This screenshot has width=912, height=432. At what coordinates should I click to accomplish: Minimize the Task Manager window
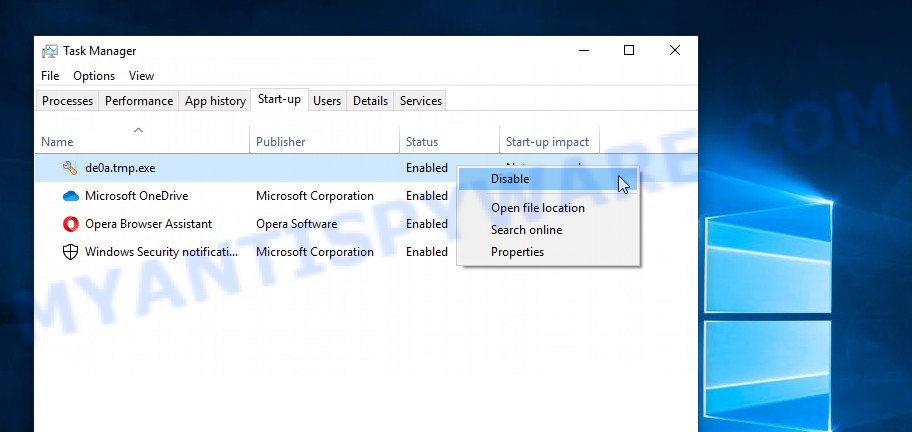(584, 51)
